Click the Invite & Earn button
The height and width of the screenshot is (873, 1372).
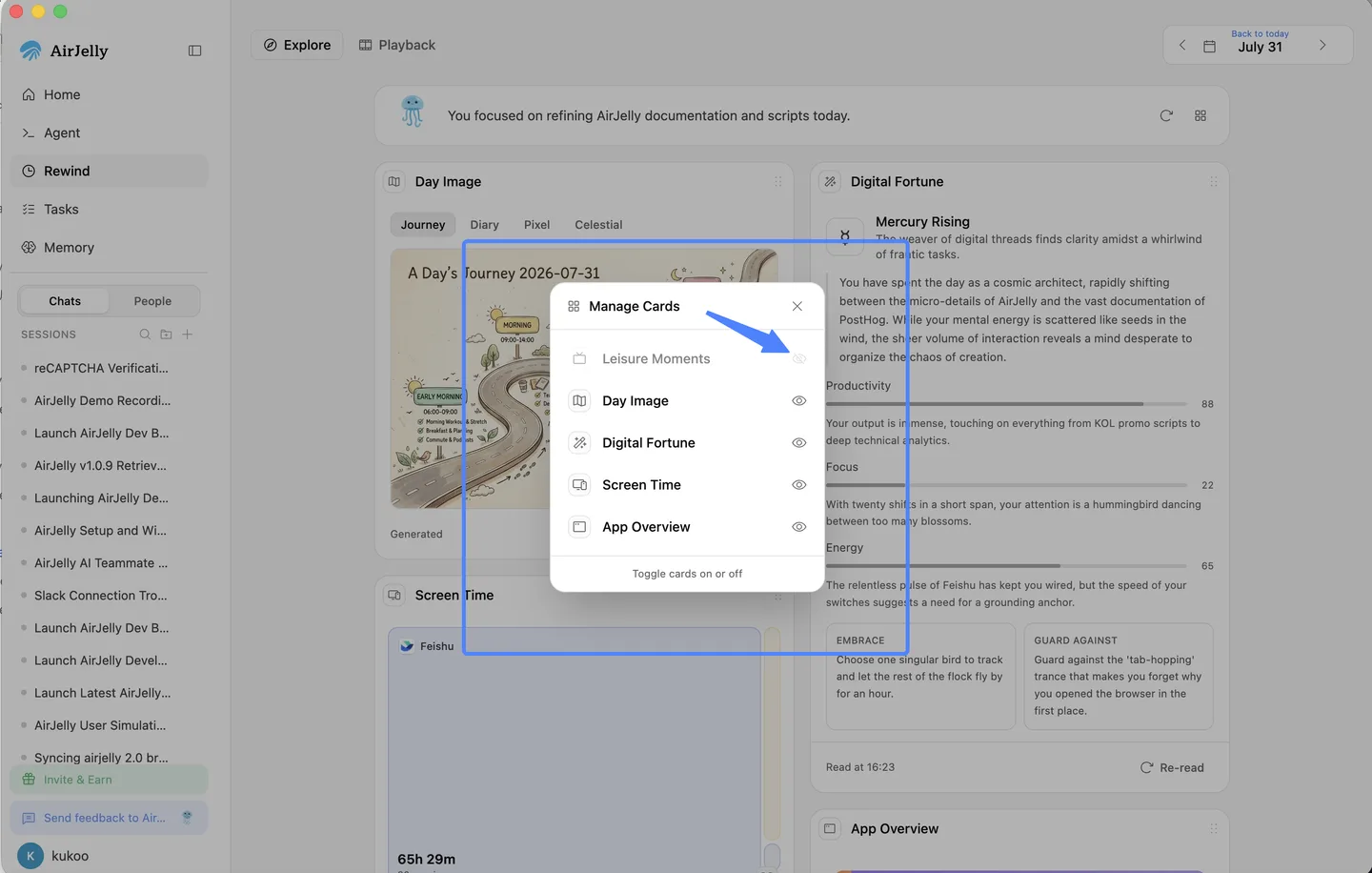tap(109, 780)
